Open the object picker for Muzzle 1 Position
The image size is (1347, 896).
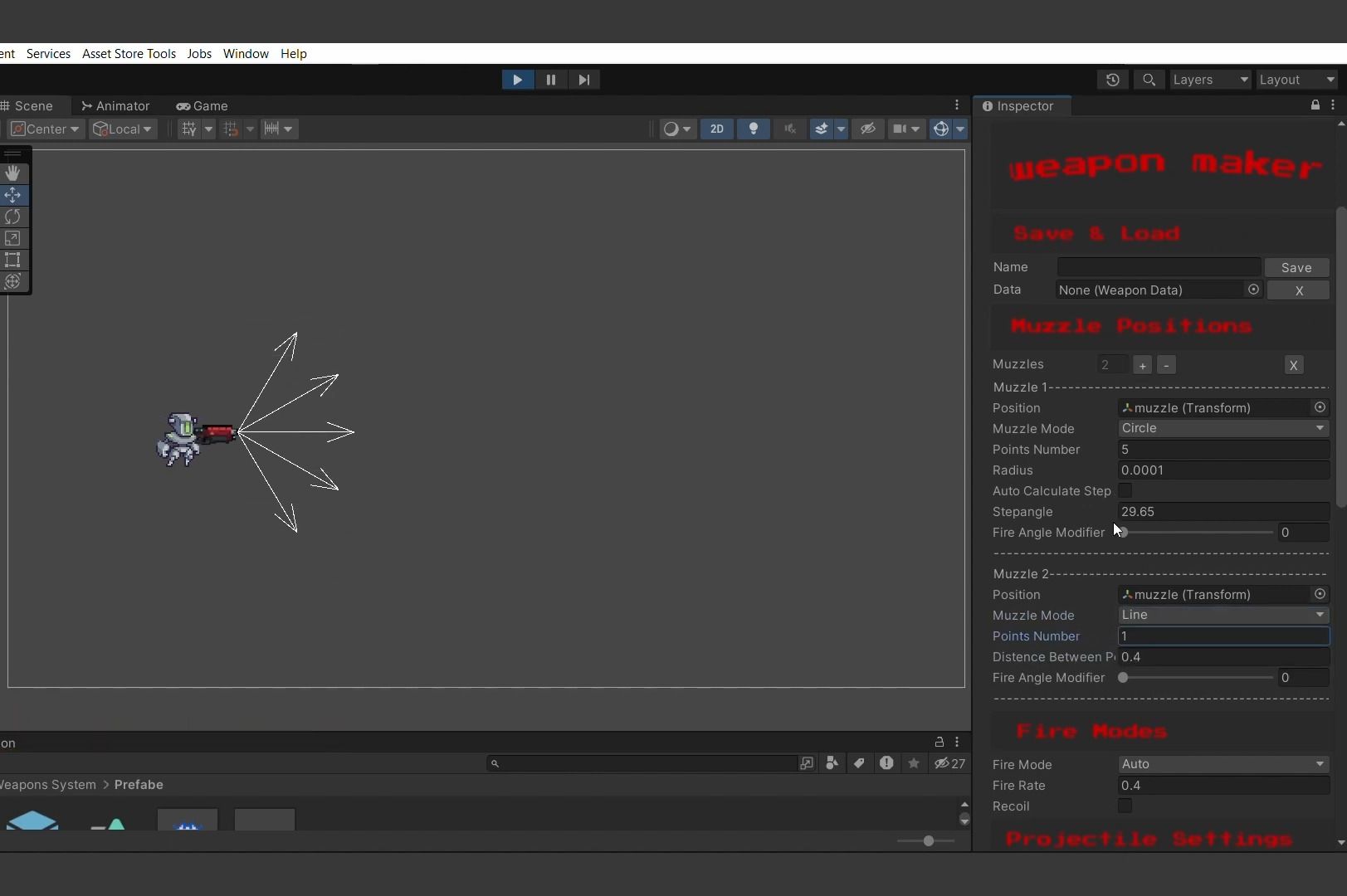(x=1319, y=407)
